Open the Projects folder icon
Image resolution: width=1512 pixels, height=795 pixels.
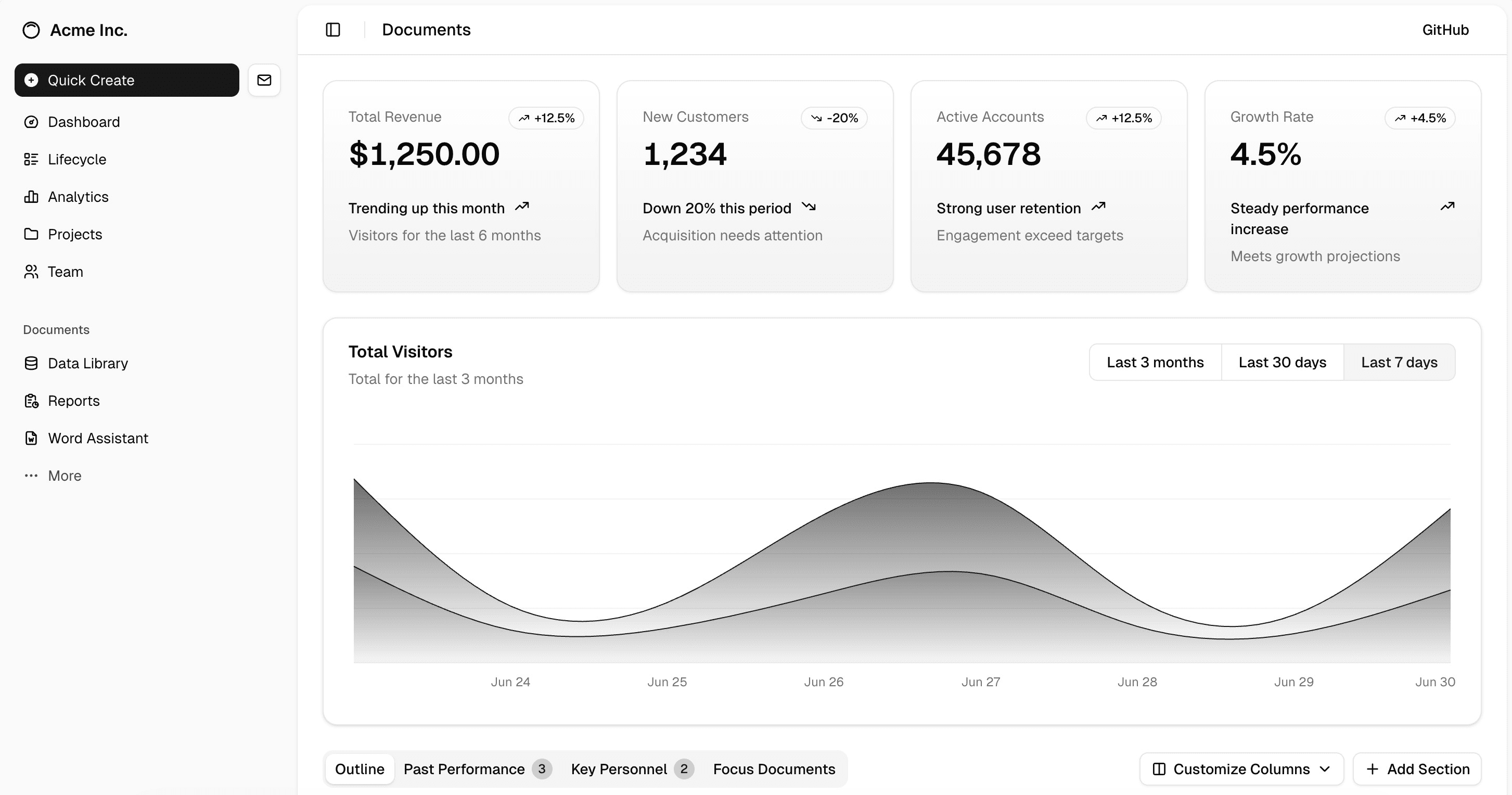[x=32, y=234]
